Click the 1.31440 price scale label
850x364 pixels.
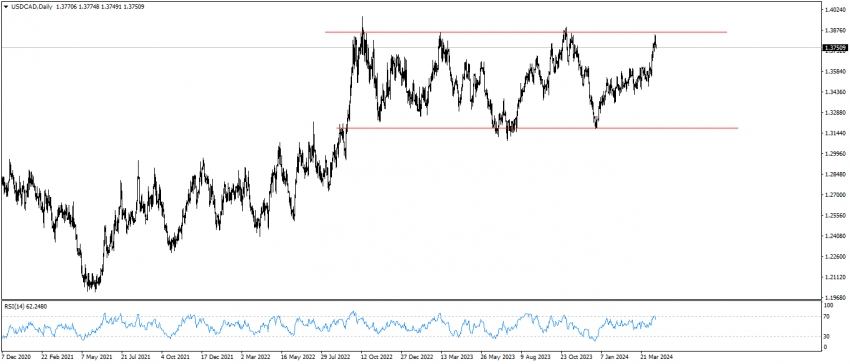pyautogui.click(x=834, y=133)
